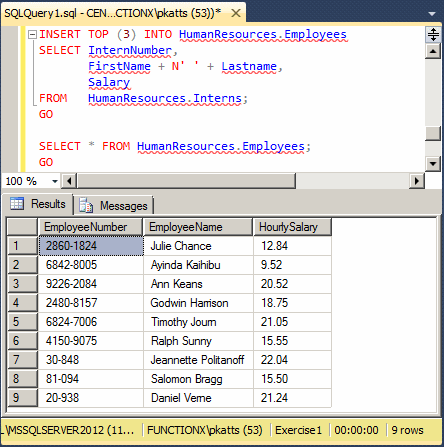Select the SQLQuery1.sql document tab
Image resolution: width=444 pixels, height=447 pixels.
[x=113, y=13]
